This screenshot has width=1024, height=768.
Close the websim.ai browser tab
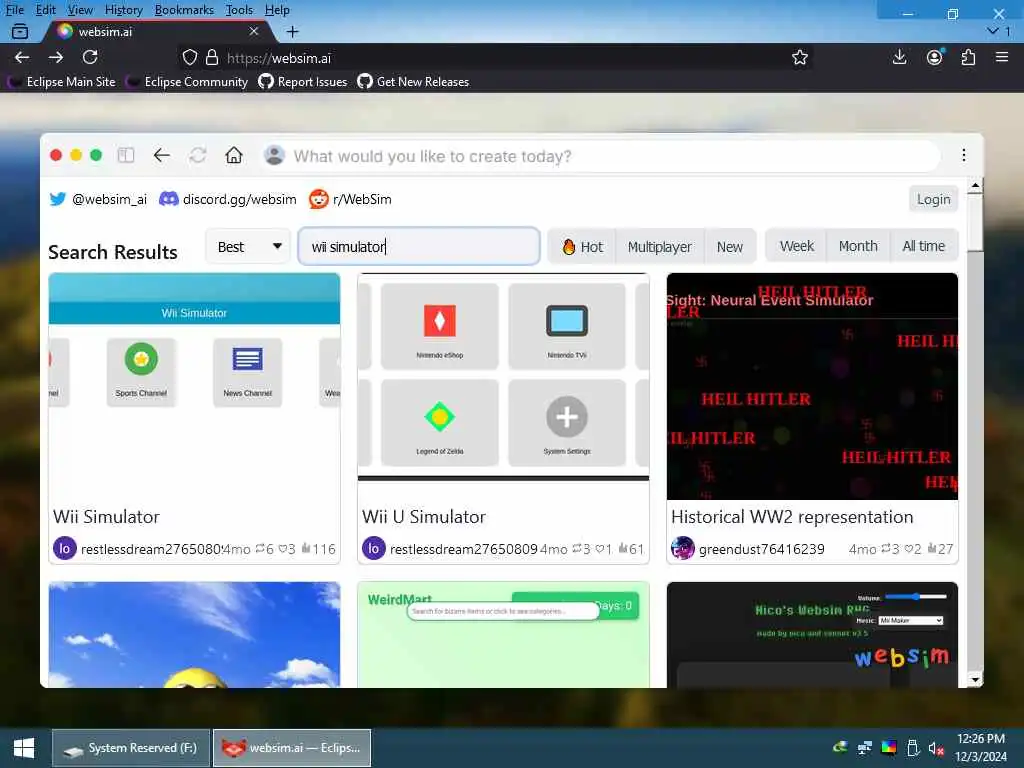pos(254,31)
